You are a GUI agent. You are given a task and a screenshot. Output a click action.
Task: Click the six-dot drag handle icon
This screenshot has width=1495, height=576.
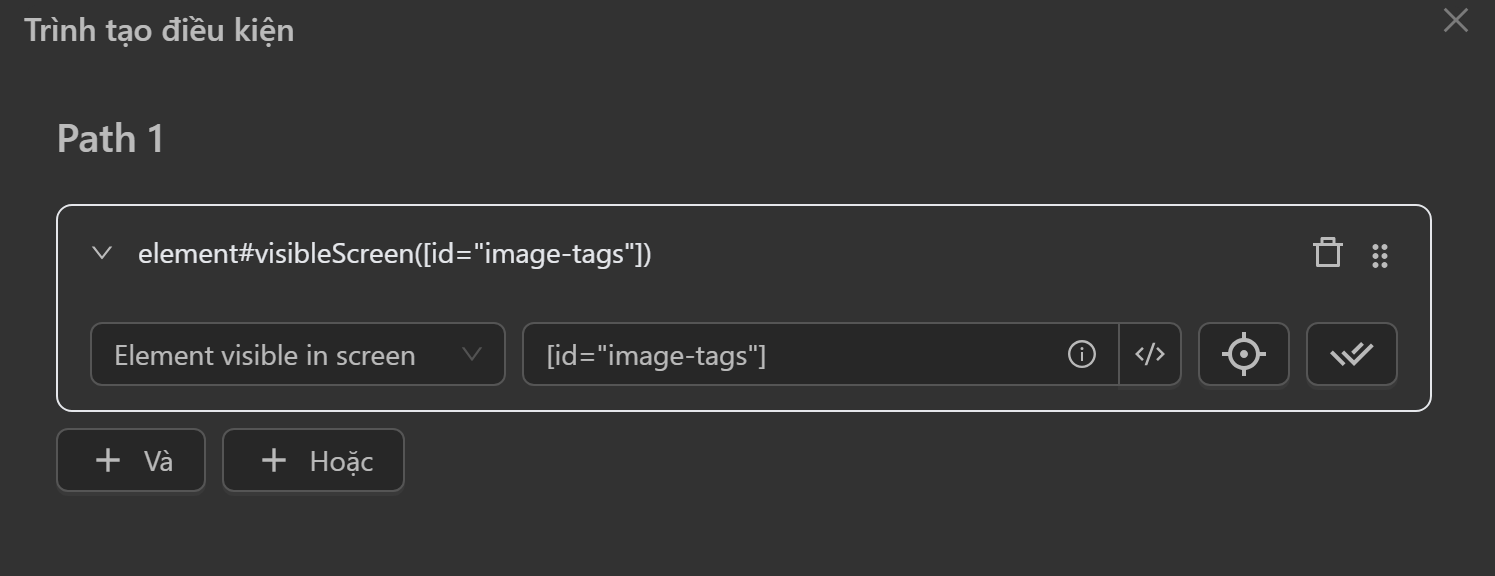tap(1380, 255)
